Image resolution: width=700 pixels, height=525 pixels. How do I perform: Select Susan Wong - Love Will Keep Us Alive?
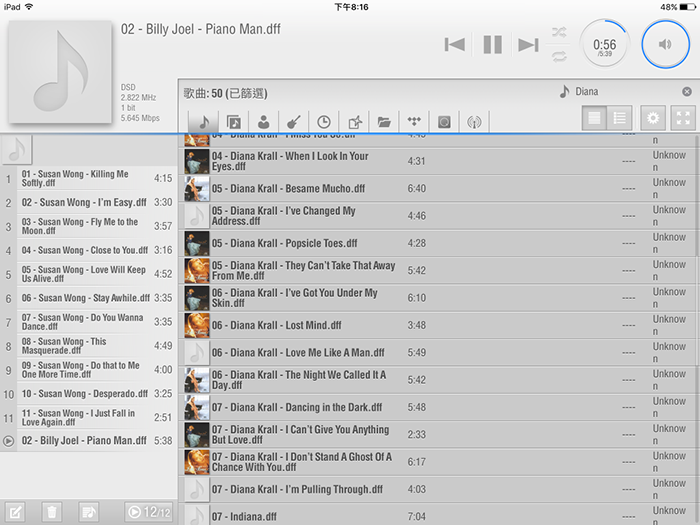coord(88,274)
